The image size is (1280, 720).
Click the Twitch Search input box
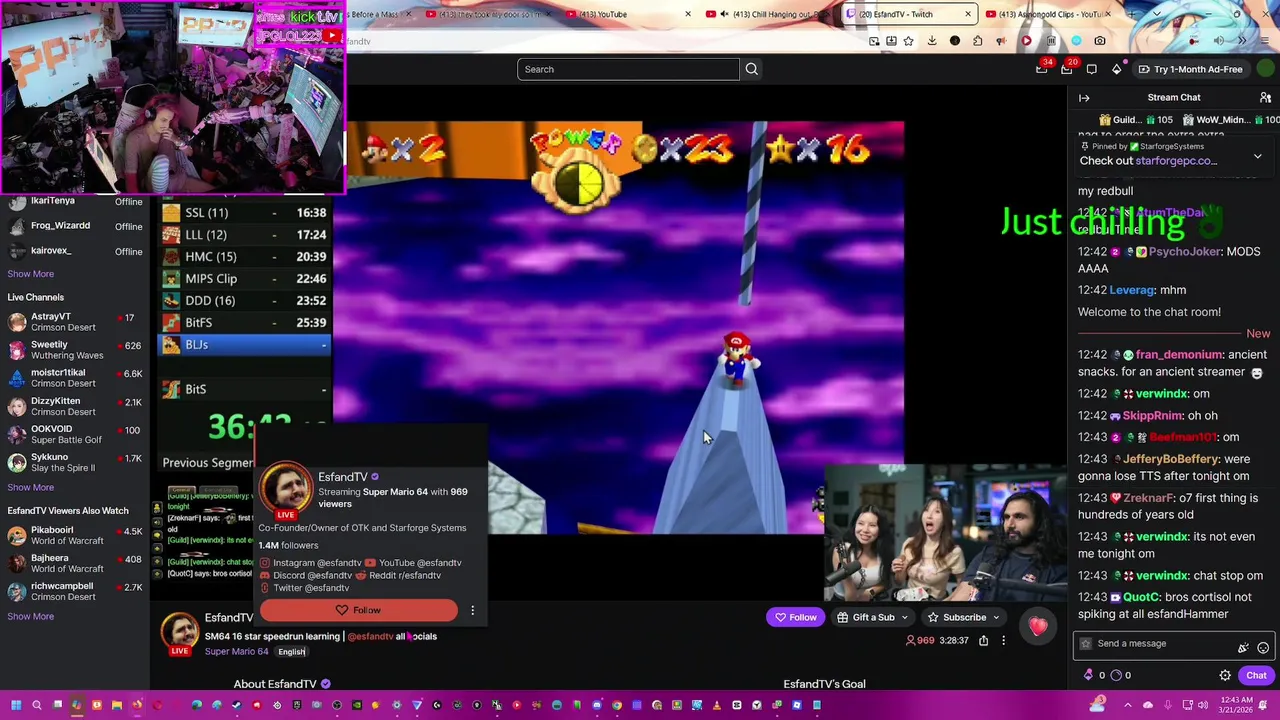click(x=628, y=69)
